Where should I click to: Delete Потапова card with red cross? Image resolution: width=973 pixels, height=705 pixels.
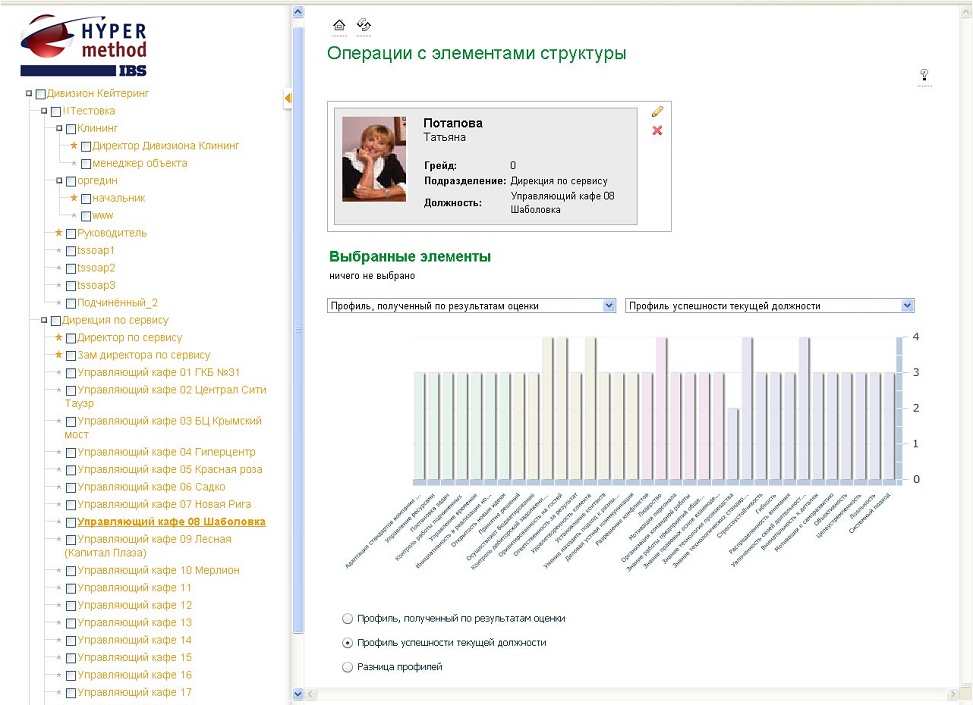657,130
